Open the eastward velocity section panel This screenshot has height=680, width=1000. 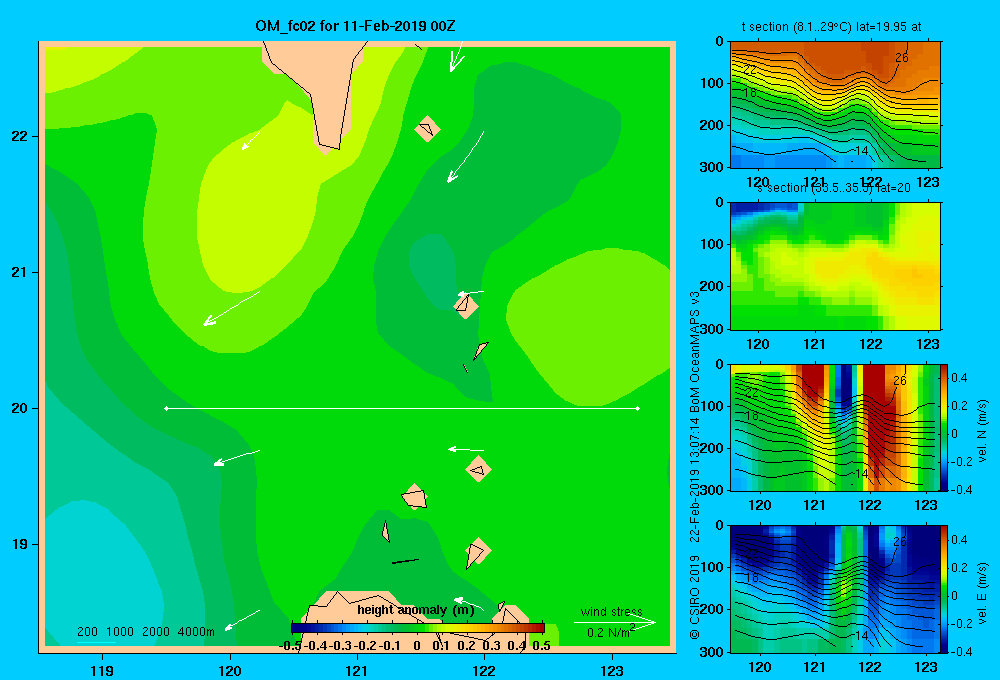(835, 589)
